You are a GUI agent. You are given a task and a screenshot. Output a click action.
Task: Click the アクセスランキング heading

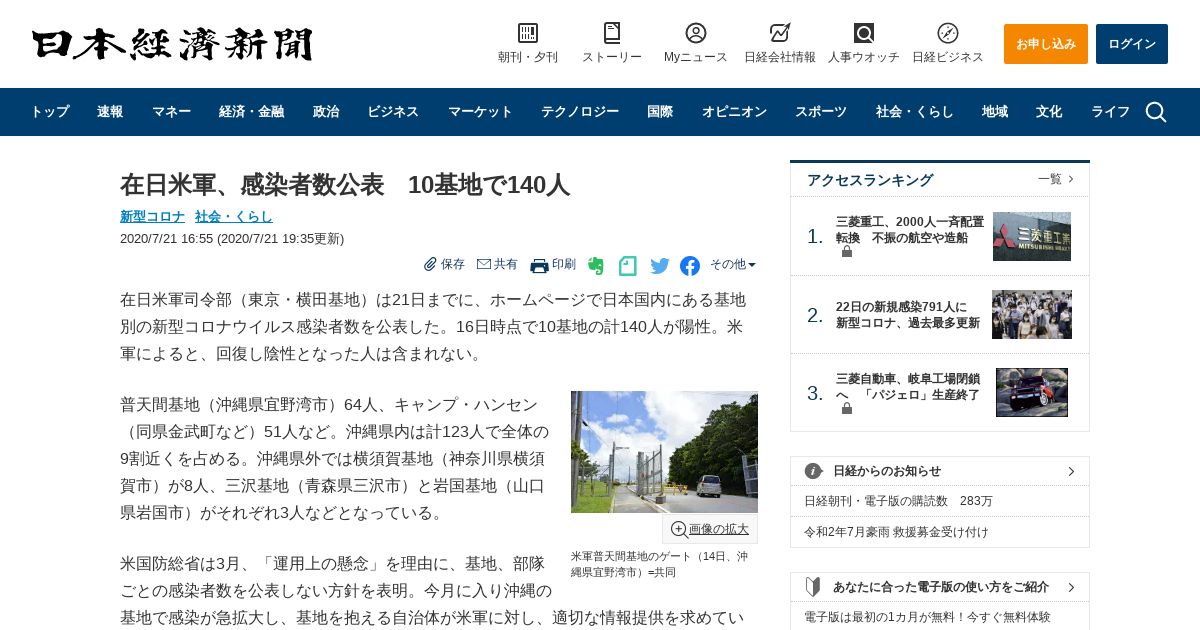pyautogui.click(x=870, y=180)
